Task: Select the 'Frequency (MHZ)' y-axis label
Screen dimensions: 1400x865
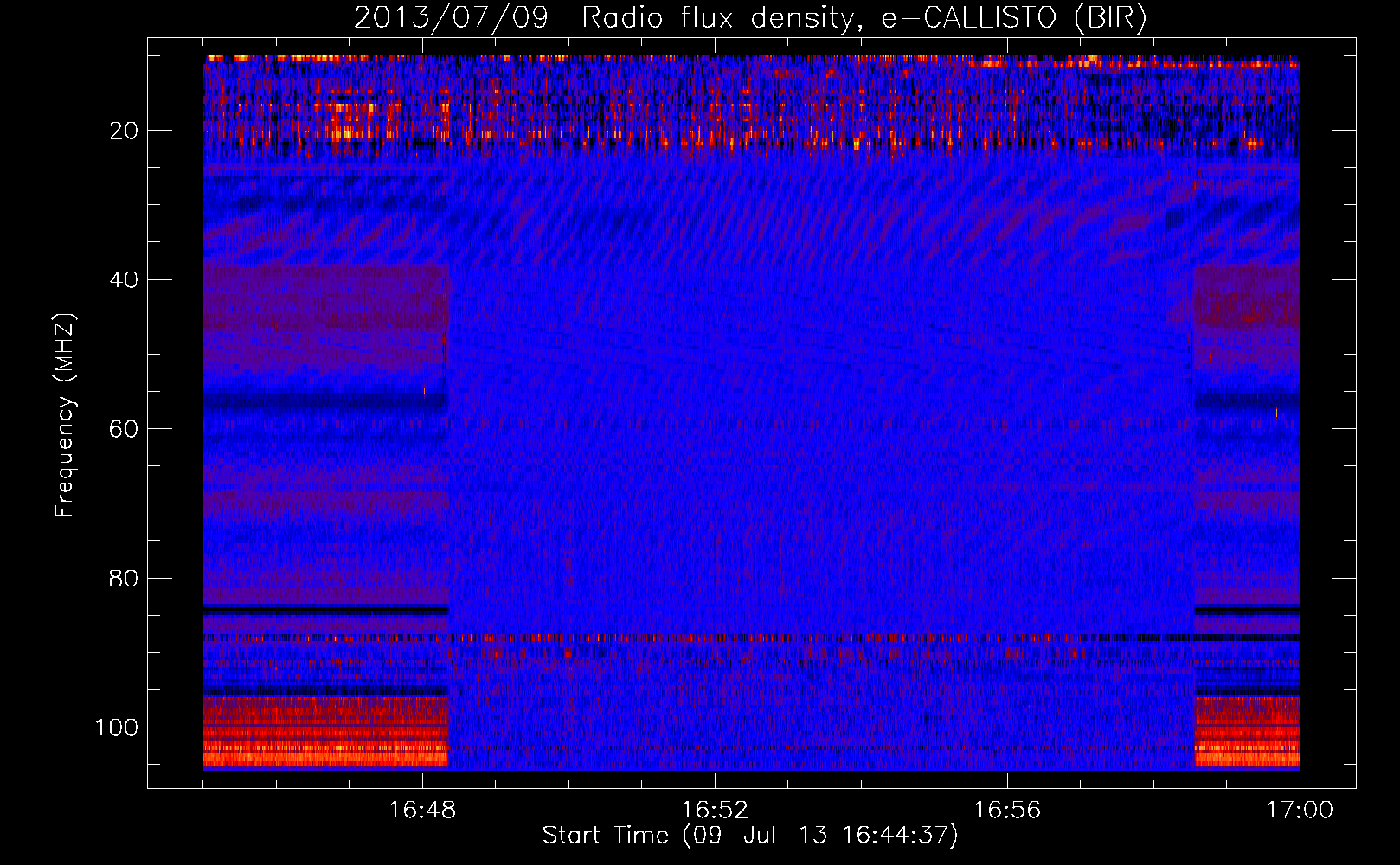Action: coord(65,415)
